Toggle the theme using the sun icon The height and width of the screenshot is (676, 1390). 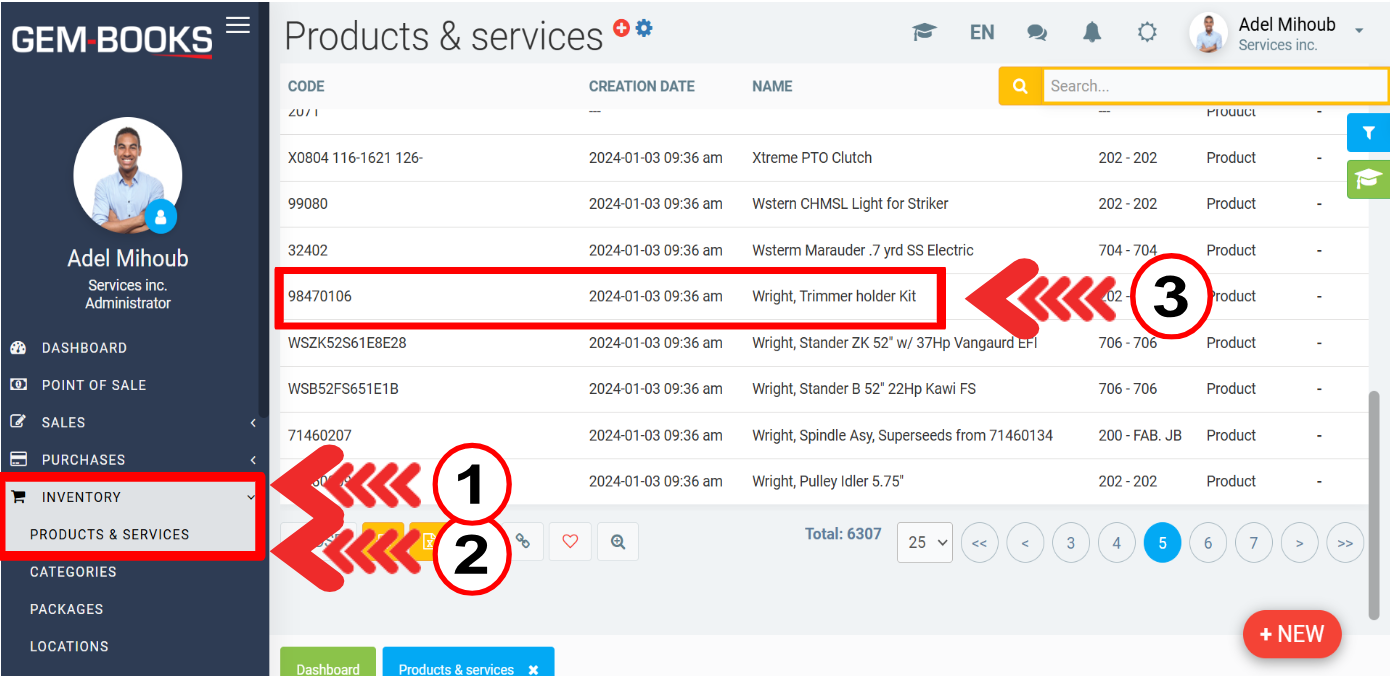click(x=1147, y=32)
